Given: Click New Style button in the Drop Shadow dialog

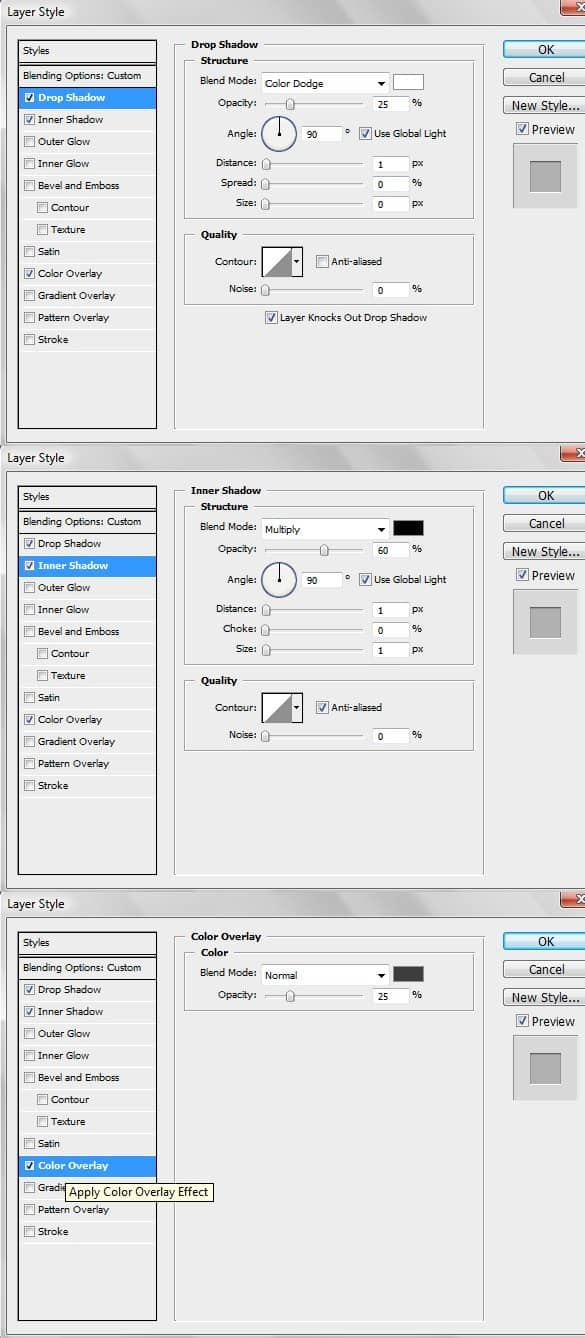Looking at the screenshot, I should click(544, 105).
